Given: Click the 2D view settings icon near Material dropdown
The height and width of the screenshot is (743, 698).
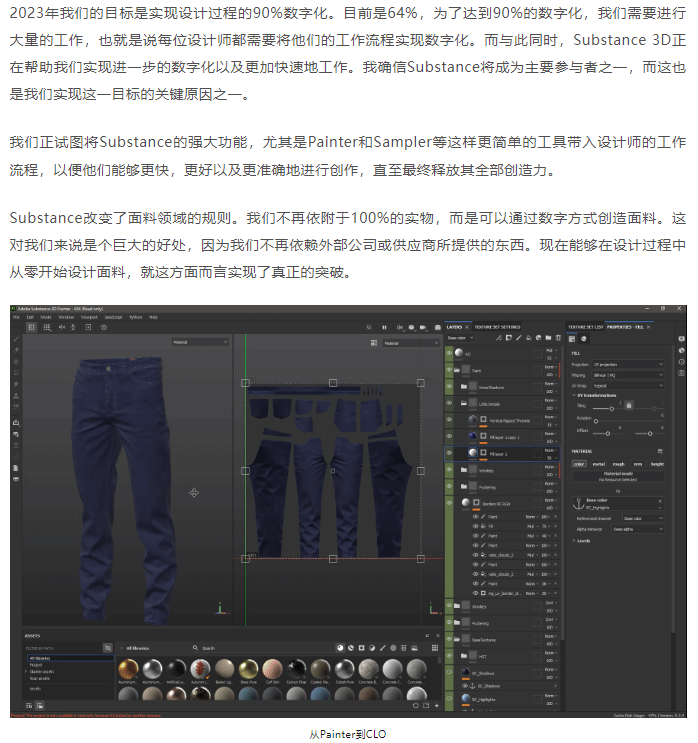Looking at the screenshot, I should point(374,343).
